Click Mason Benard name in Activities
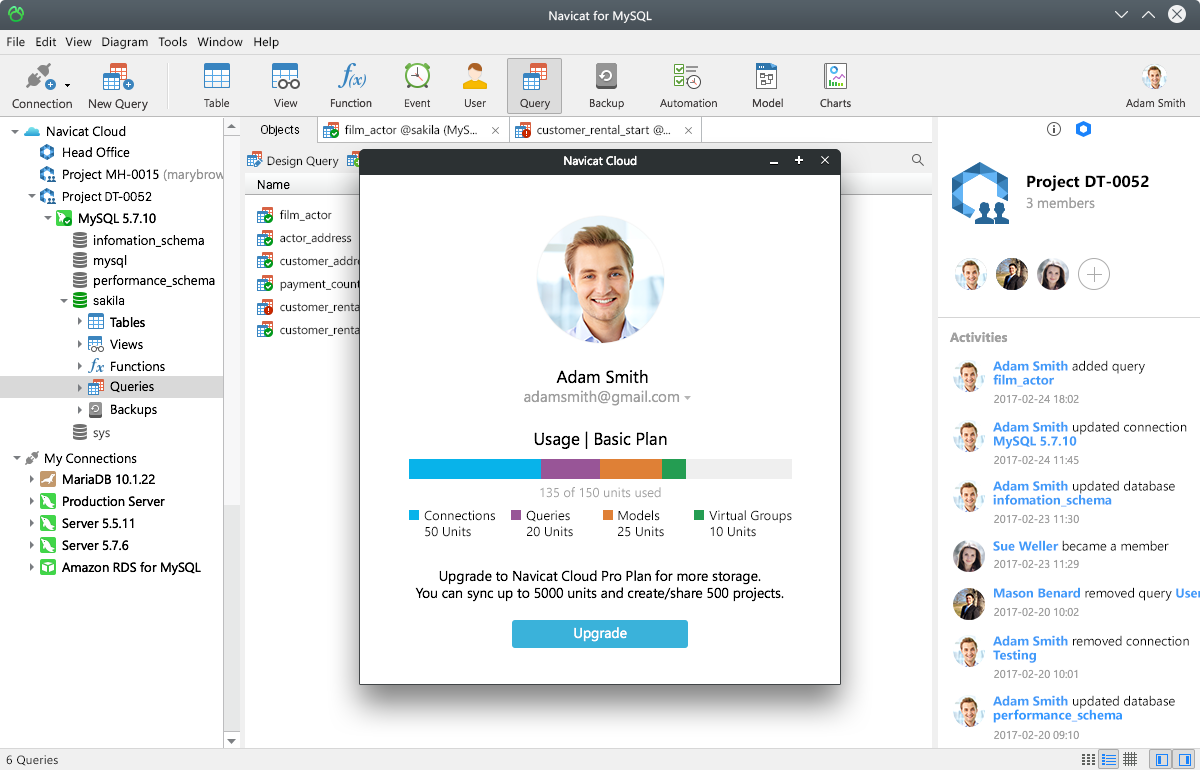Viewport: 1200px width, 770px height. click(x=1036, y=593)
